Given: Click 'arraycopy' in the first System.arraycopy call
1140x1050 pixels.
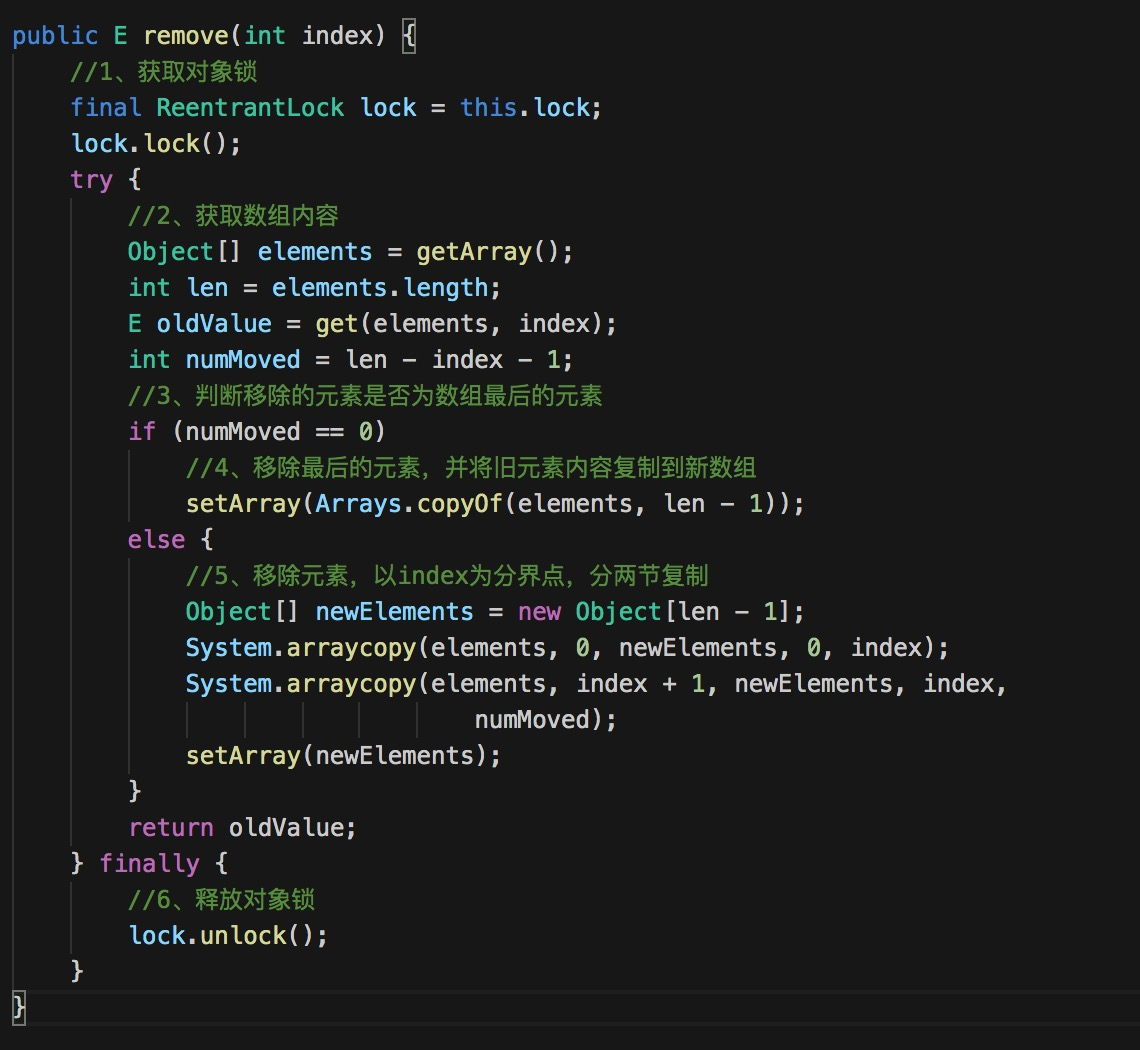Looking at the screenshot, I should tap(351, 648).
